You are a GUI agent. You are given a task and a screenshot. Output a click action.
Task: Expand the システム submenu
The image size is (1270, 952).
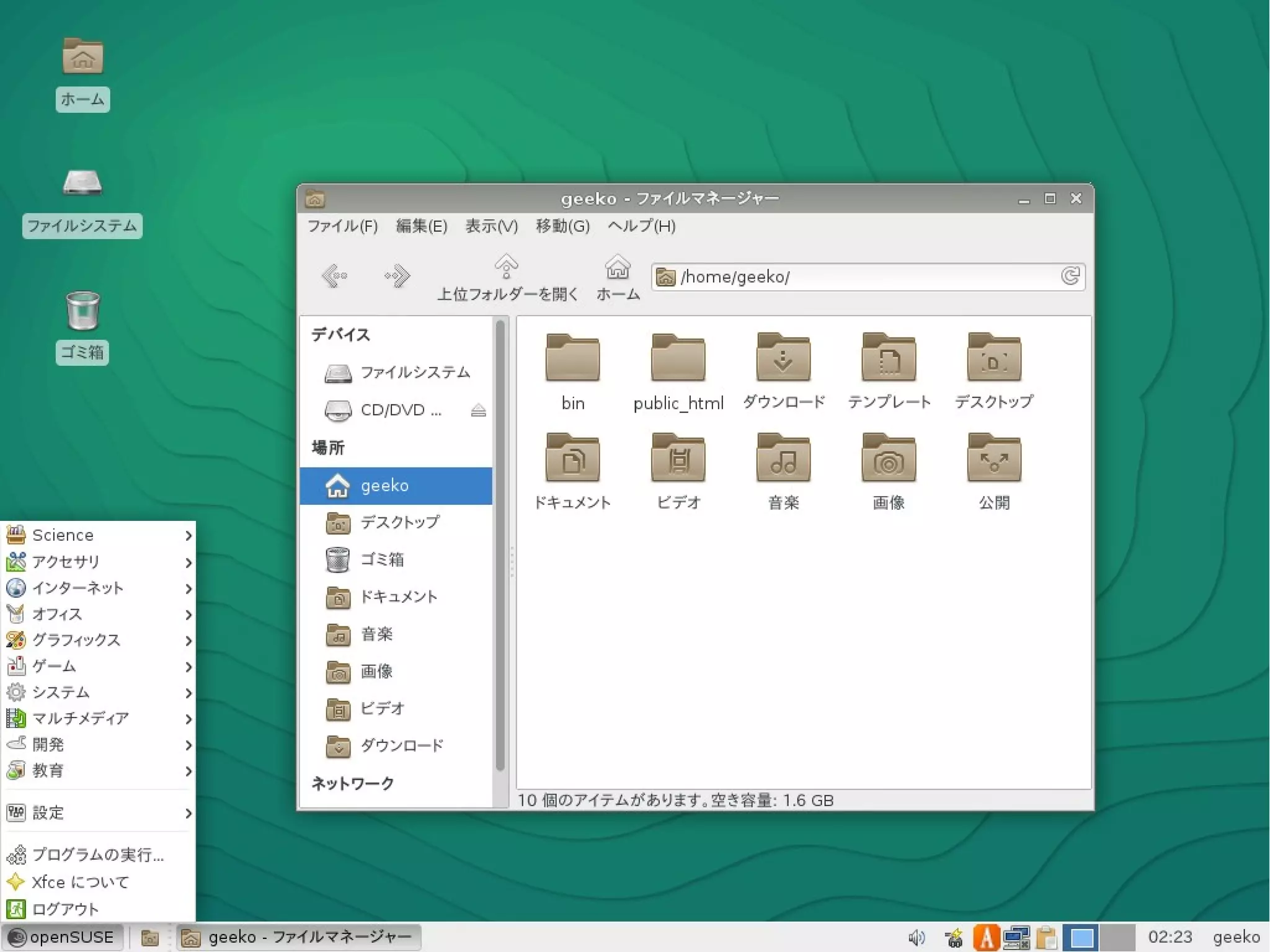[99, 692]
